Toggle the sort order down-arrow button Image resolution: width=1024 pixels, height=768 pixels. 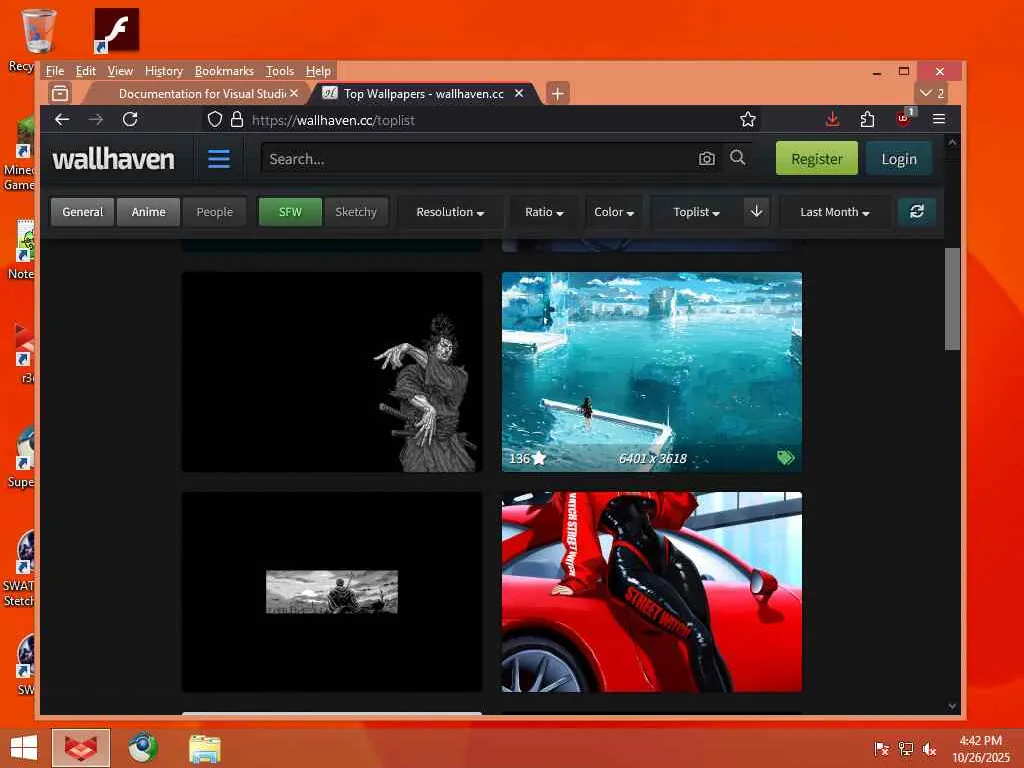[756, 212]
